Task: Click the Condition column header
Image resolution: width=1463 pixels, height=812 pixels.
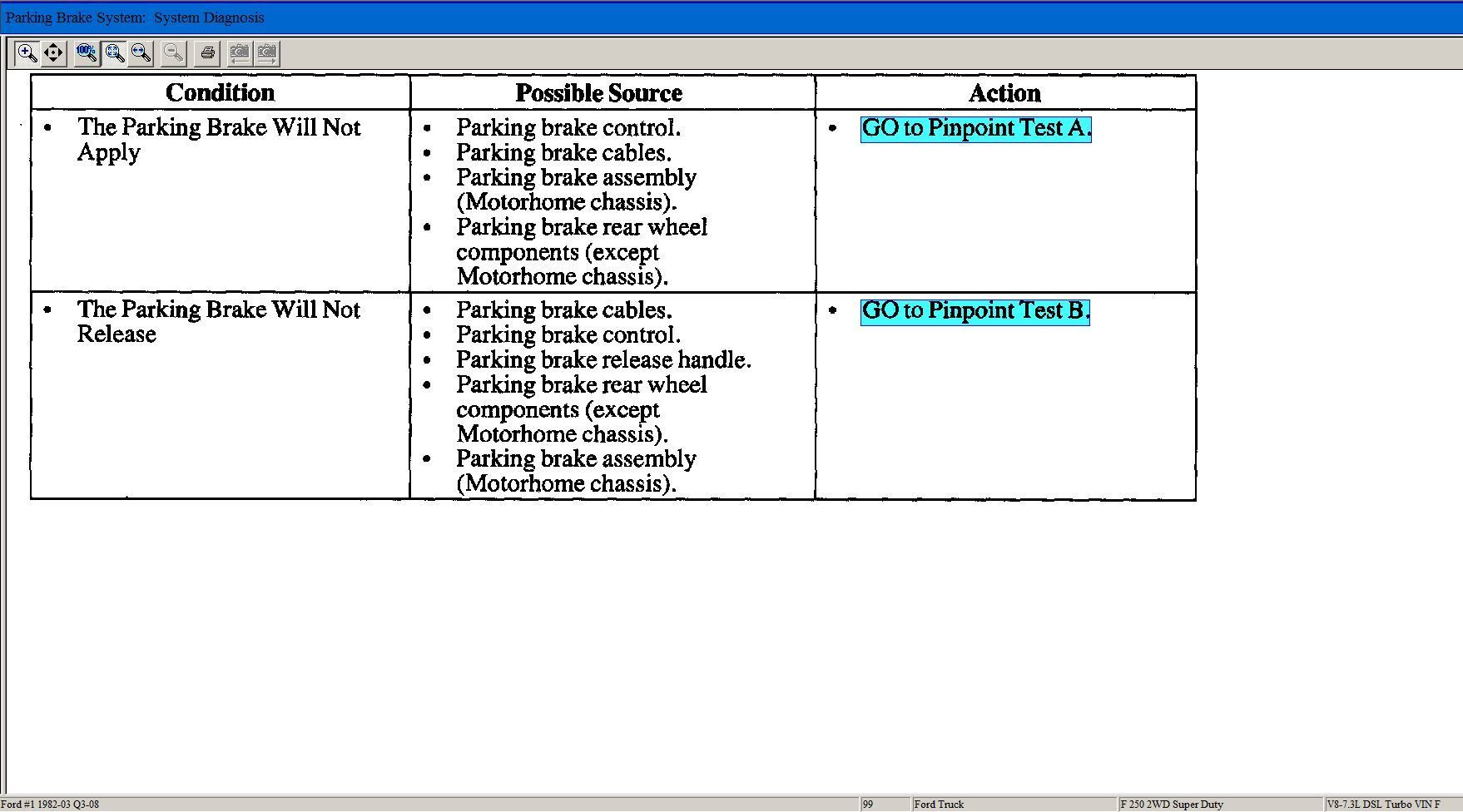Action: coord(220,92)
